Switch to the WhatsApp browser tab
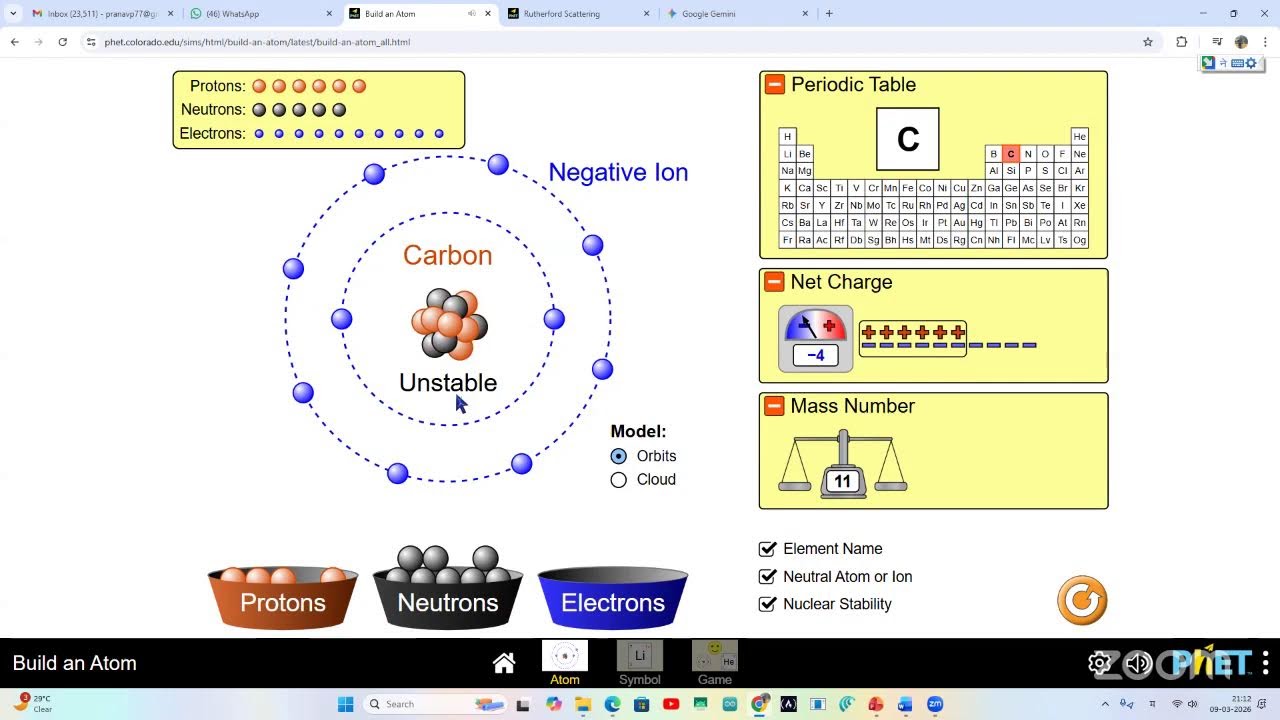This screenshot has height=720, width=1280. (262, 14)
